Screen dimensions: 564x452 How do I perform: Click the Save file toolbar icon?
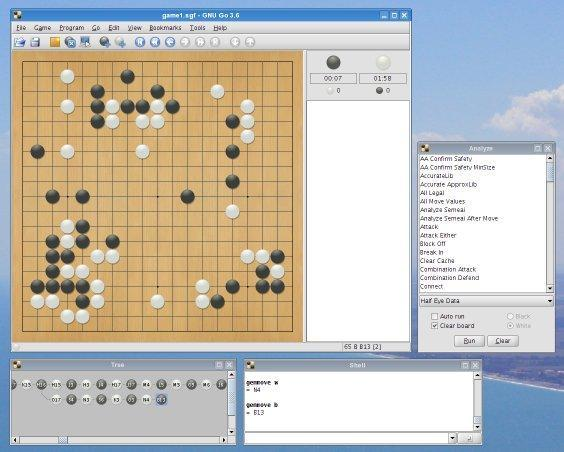(35, 42)
